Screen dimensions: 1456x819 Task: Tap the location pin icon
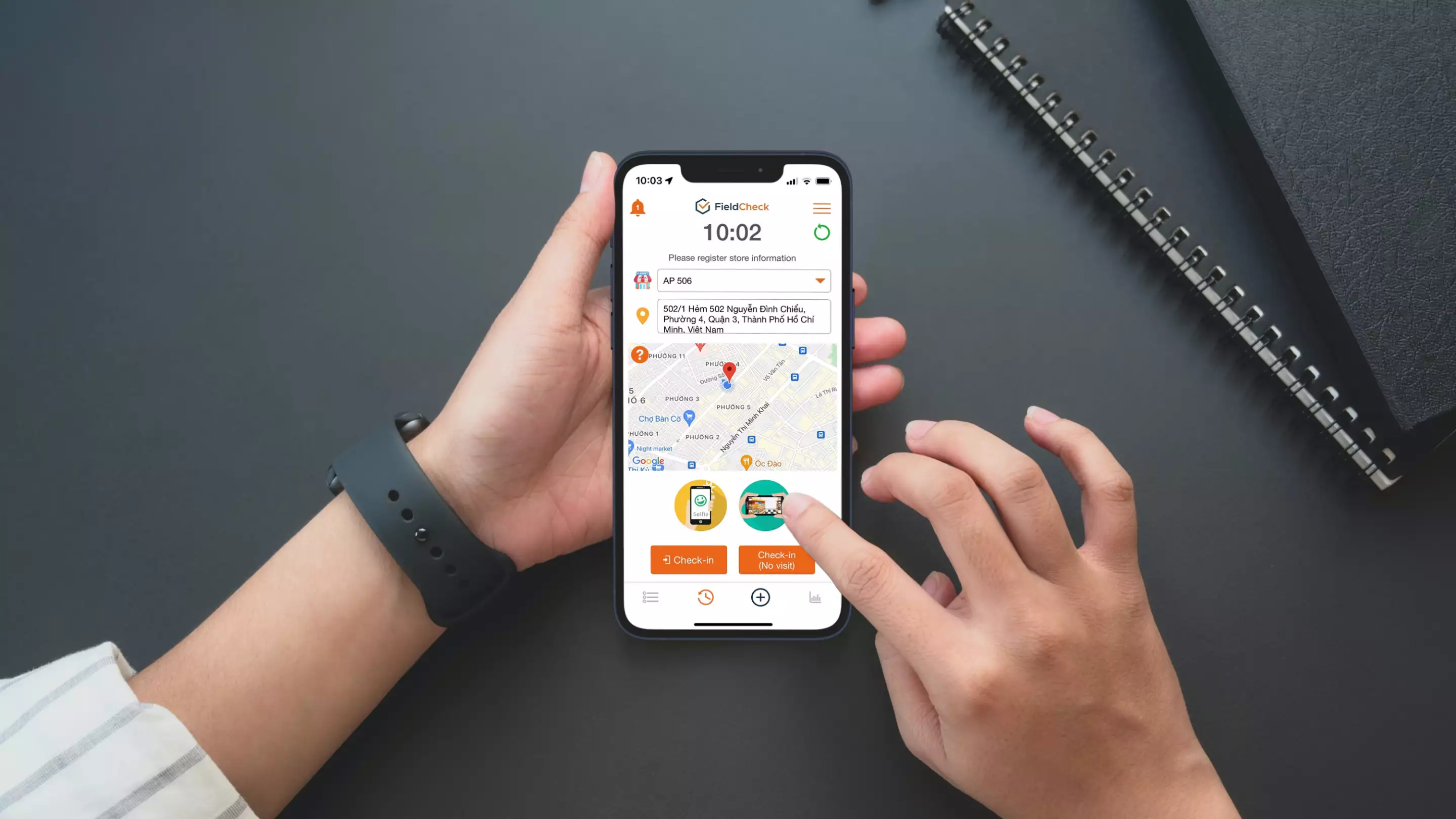[x=643, y=318]
